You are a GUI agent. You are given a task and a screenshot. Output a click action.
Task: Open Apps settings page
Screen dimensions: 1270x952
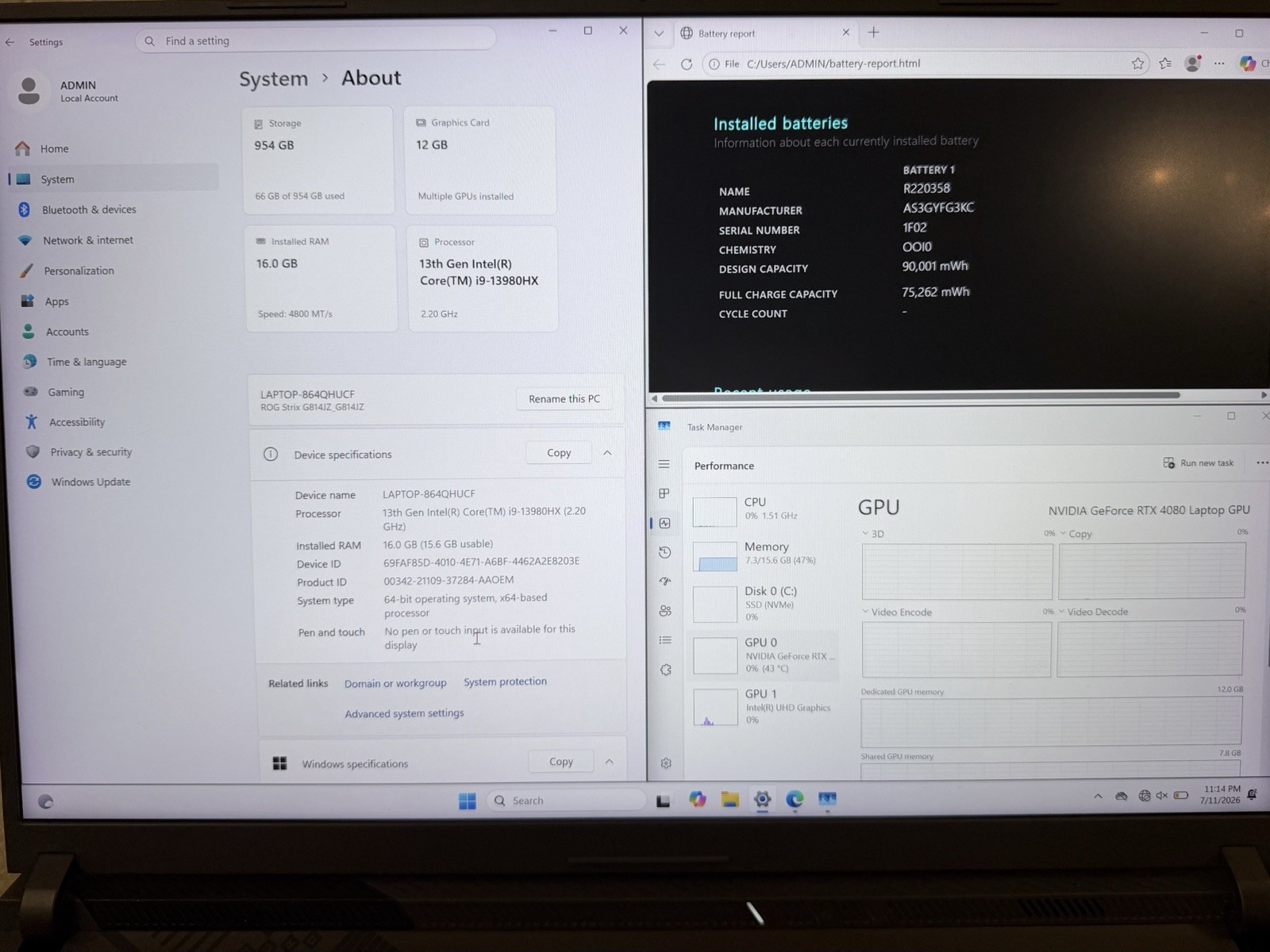pos(114,301)
